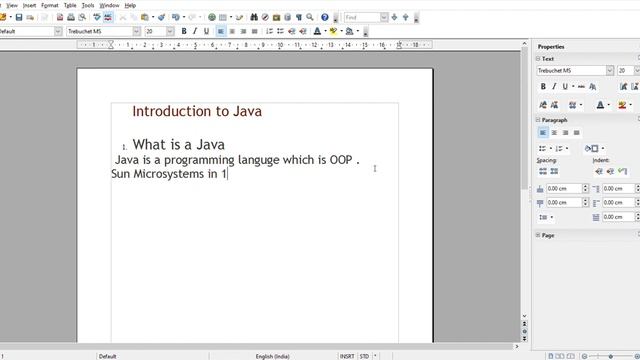Click the Document as E-mail icon

(x=30, y=17)
